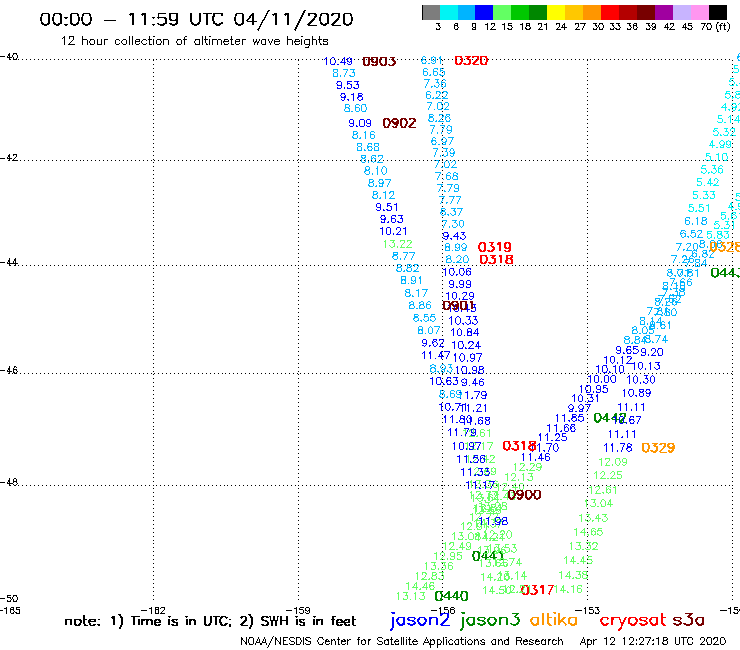Click the '70 (ft)' legend scale label
740x650 pixels.
[715, 26]
